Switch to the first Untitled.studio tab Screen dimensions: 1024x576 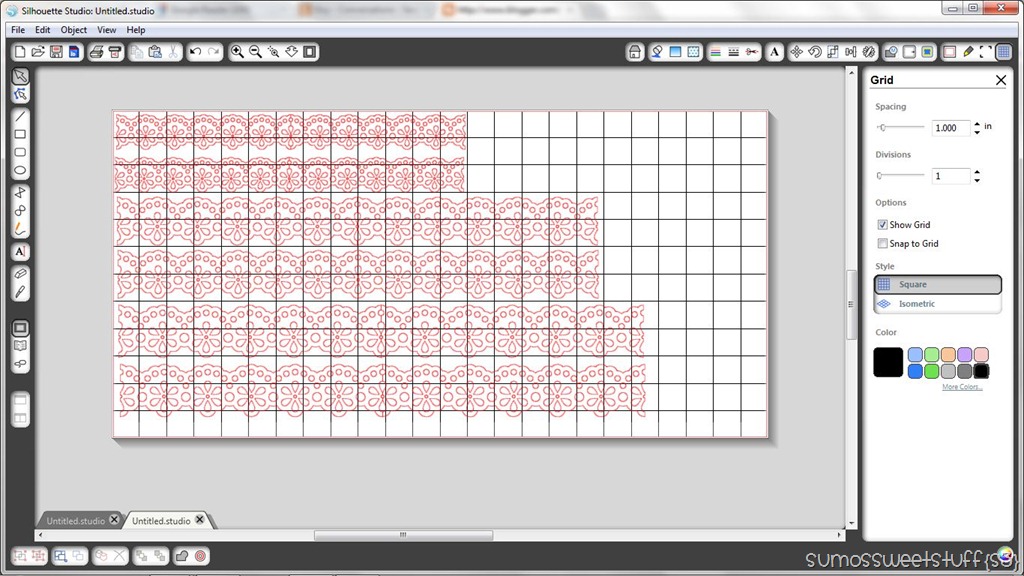tap(75, 520)
